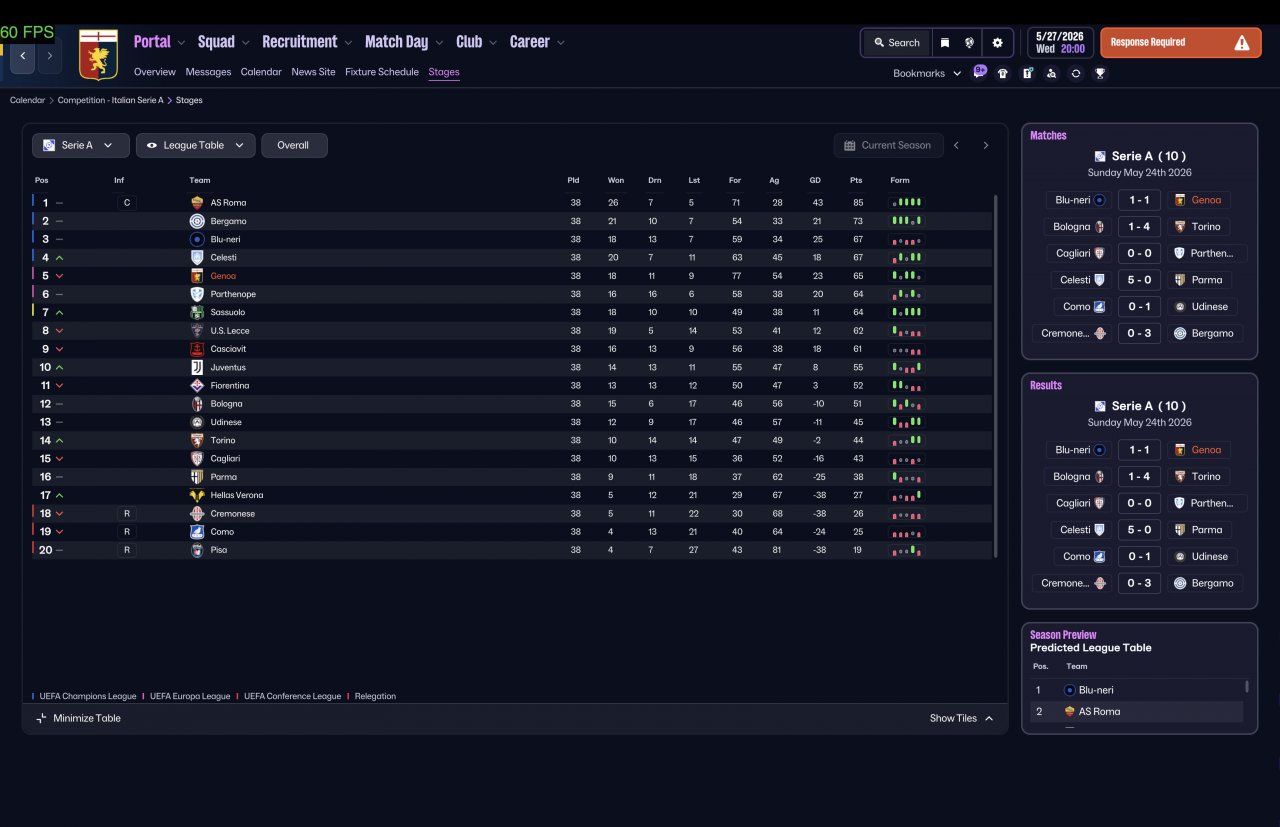Click Cremonese form indicator in table
The width and height of the screenshot is (1280, 827).
click(x=906, y=514)
